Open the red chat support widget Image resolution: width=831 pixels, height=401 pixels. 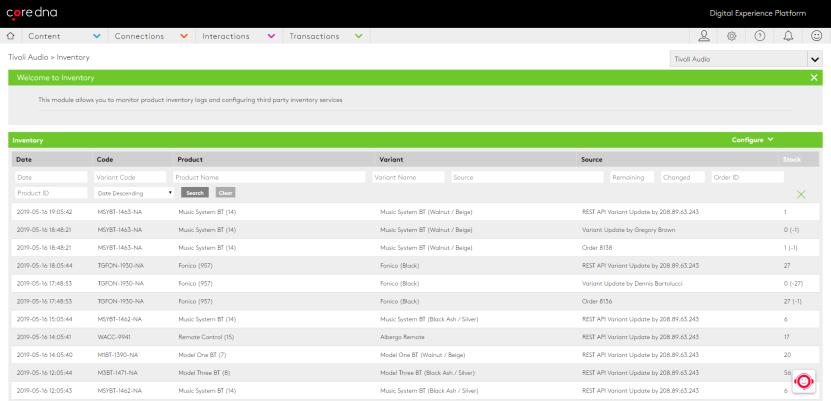pyautogui.click(x=804, y=381)
